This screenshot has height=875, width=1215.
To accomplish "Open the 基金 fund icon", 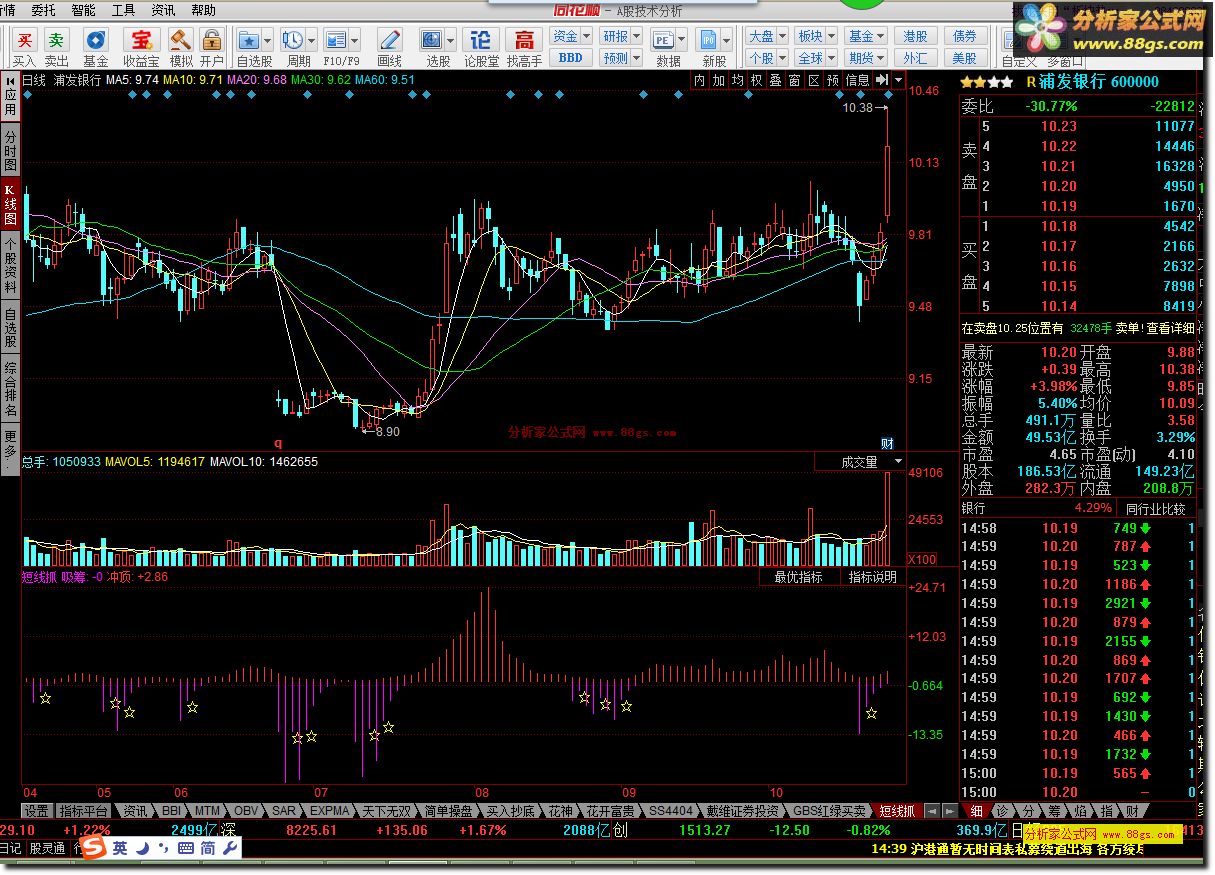I will [x=96, y=41].
